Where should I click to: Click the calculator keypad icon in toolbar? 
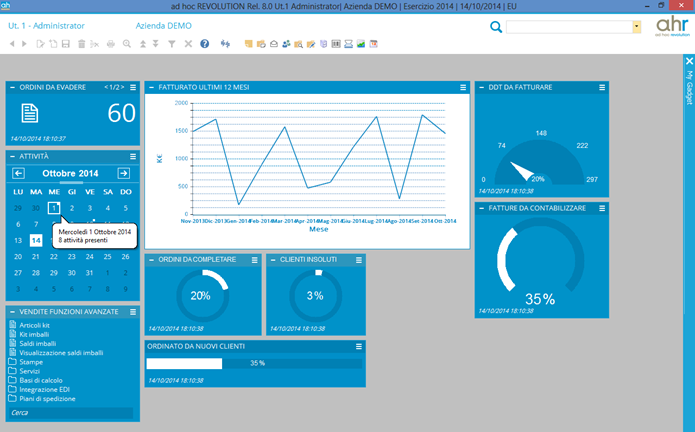coord(336,44)
